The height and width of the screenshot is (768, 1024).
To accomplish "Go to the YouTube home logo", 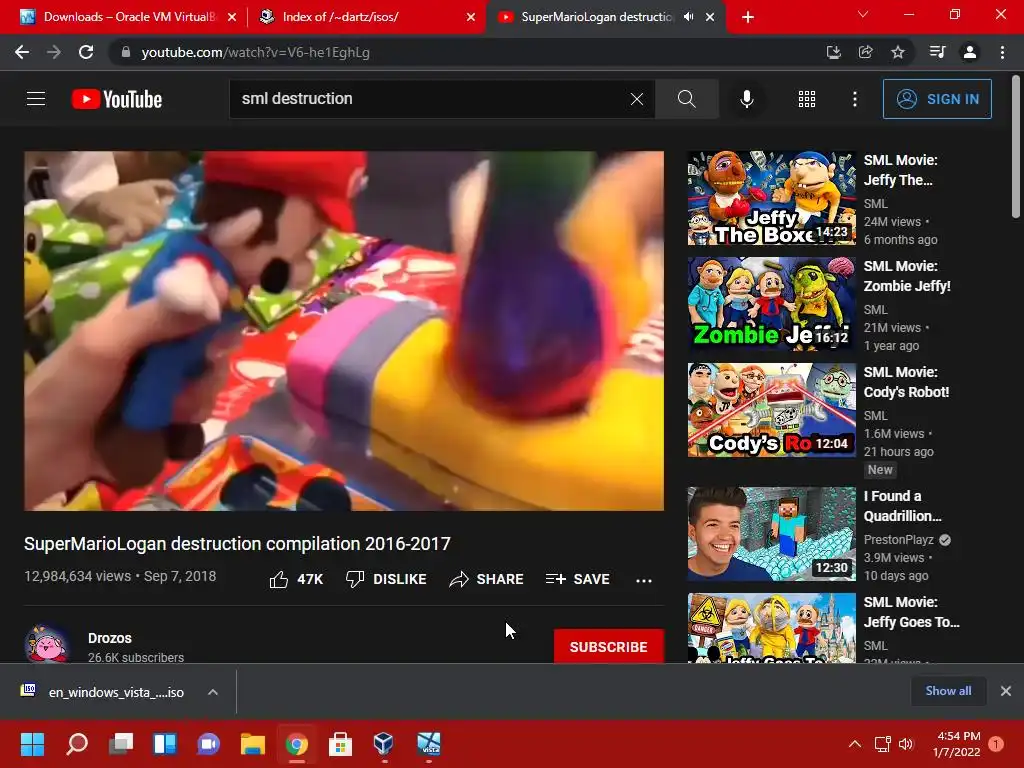I will (117, 99).
